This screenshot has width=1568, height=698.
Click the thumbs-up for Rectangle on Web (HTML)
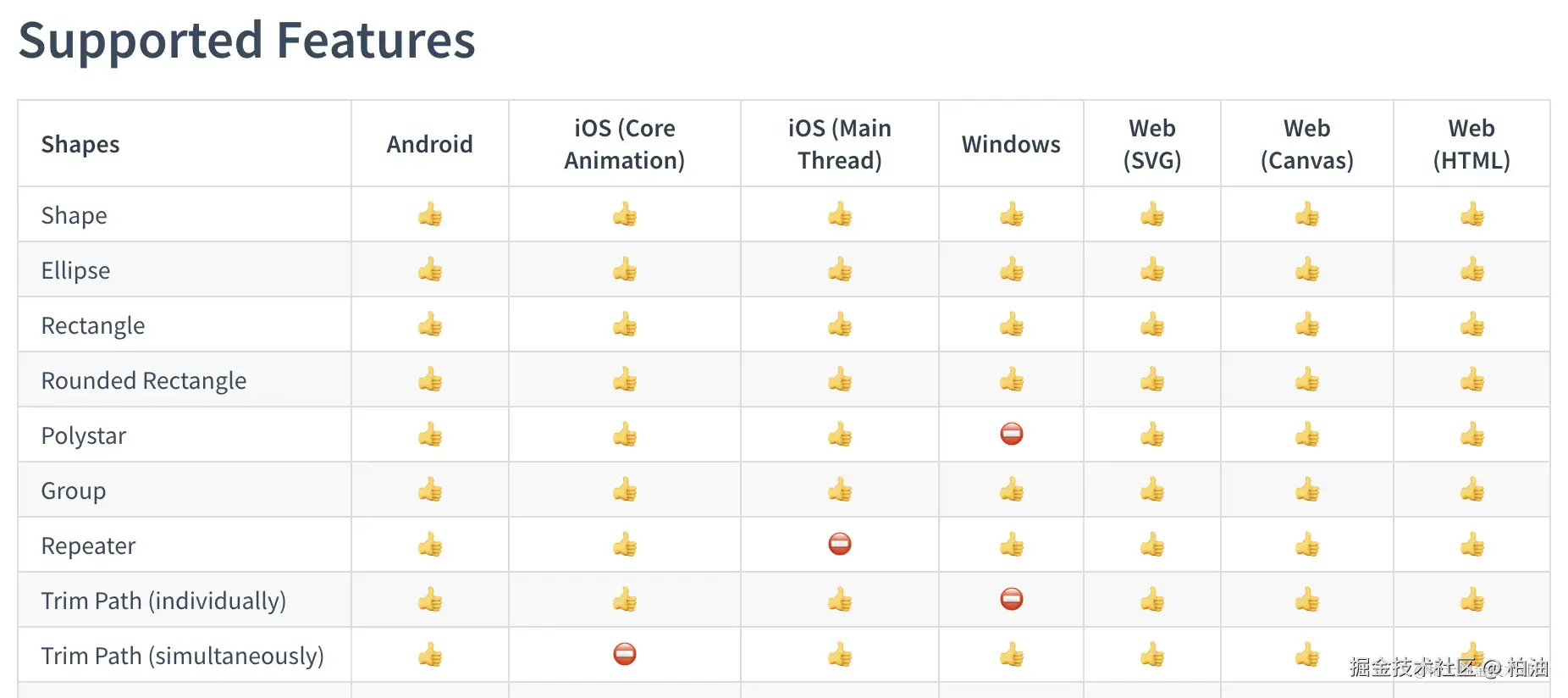[x=1471, y=325]
